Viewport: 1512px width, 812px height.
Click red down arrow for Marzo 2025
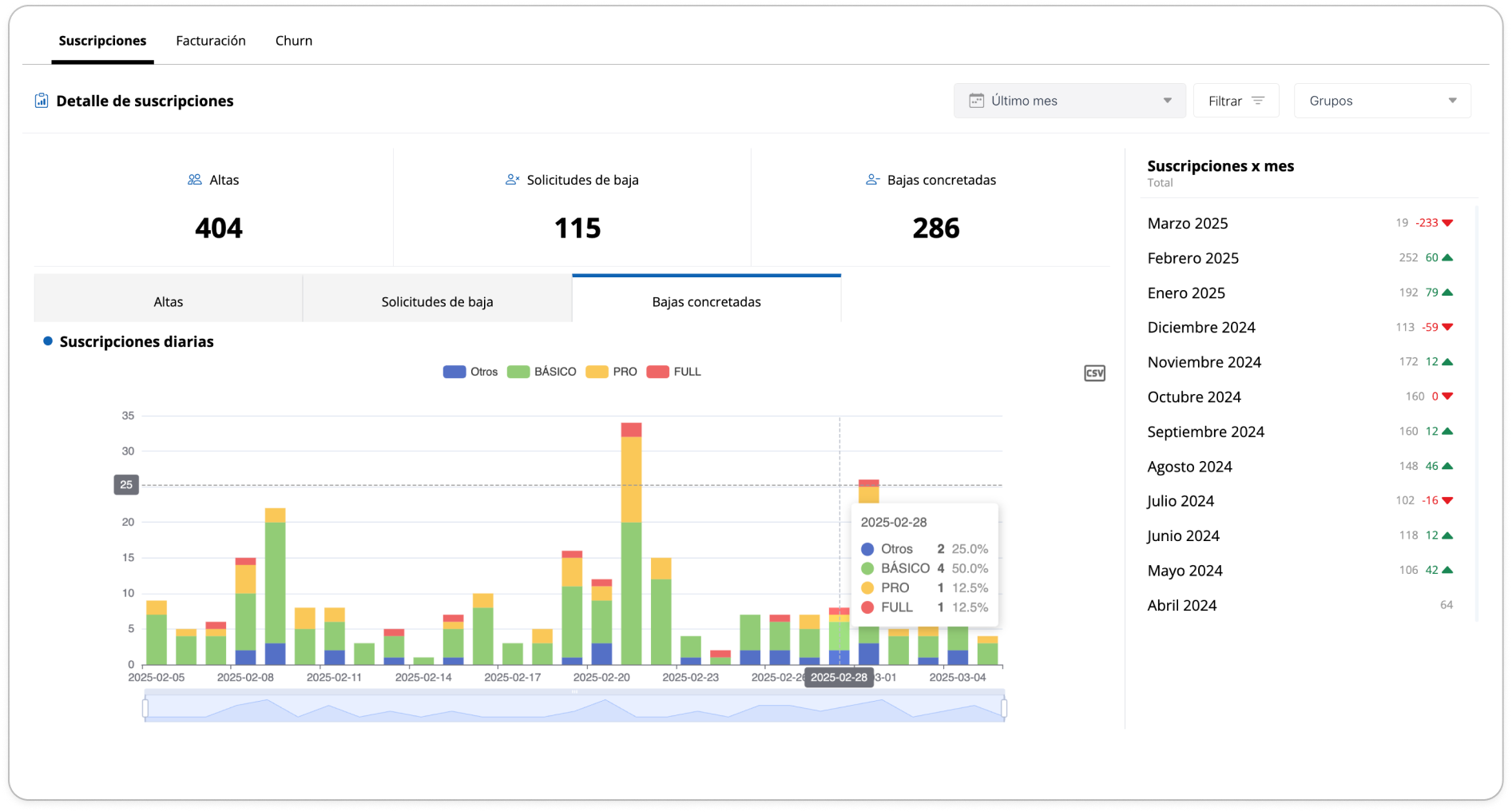click(1447, 223)
